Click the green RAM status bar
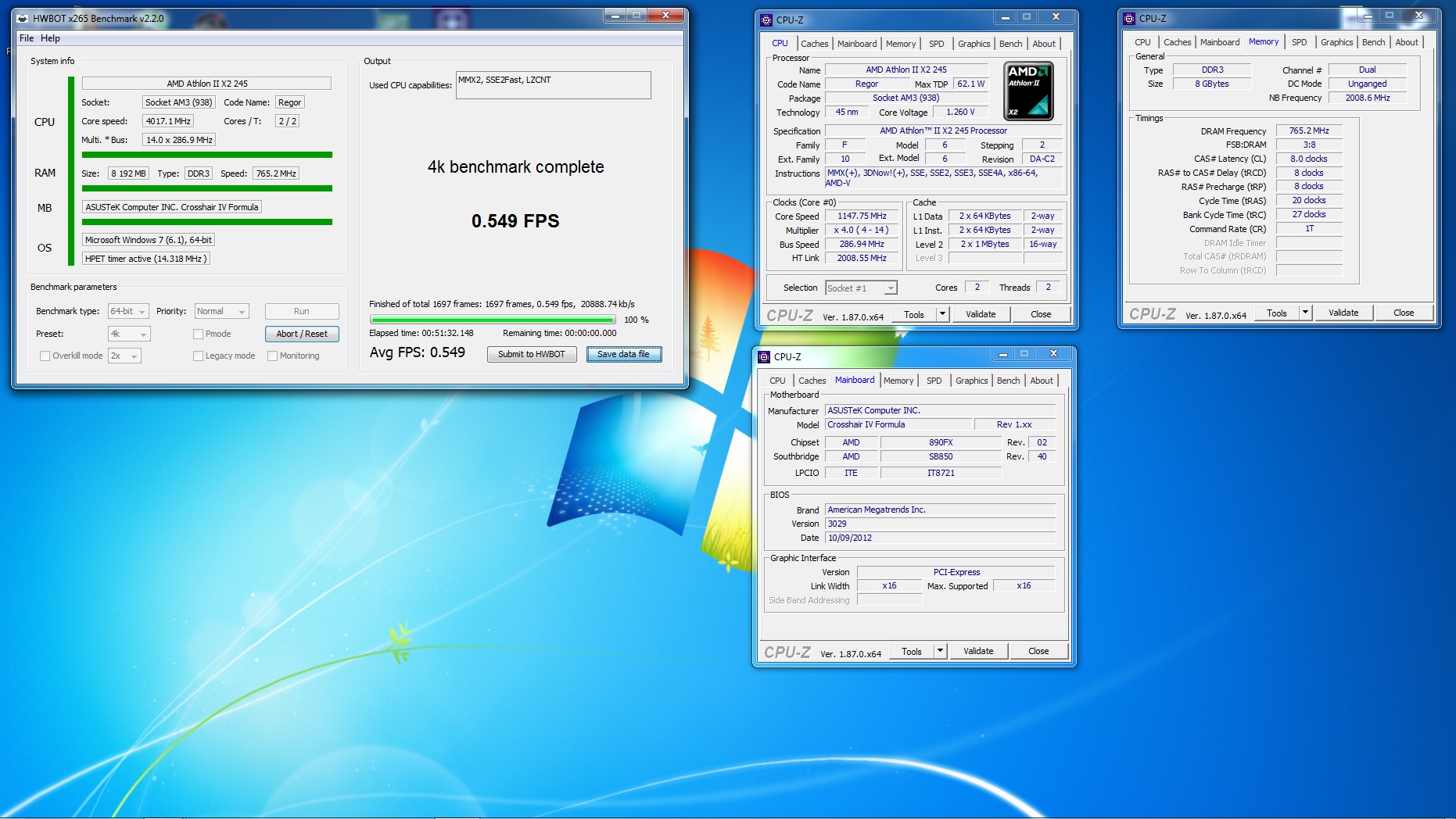This screenshot has height=819, width=1456. click(207, 188)
